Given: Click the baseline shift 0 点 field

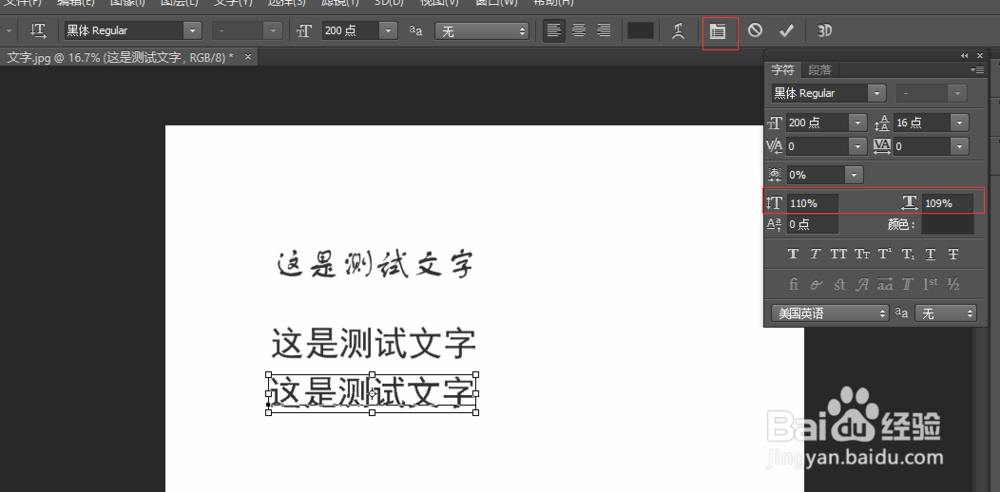Looking at the screenshot, I should [812, 225].
